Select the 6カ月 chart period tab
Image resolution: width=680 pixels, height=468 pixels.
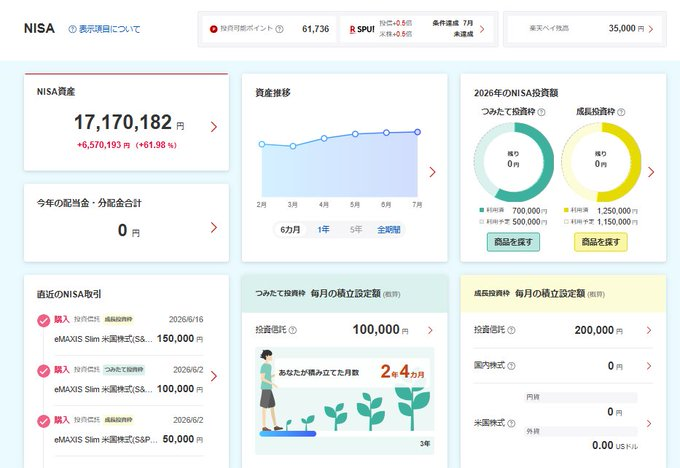tap(290, 229)
